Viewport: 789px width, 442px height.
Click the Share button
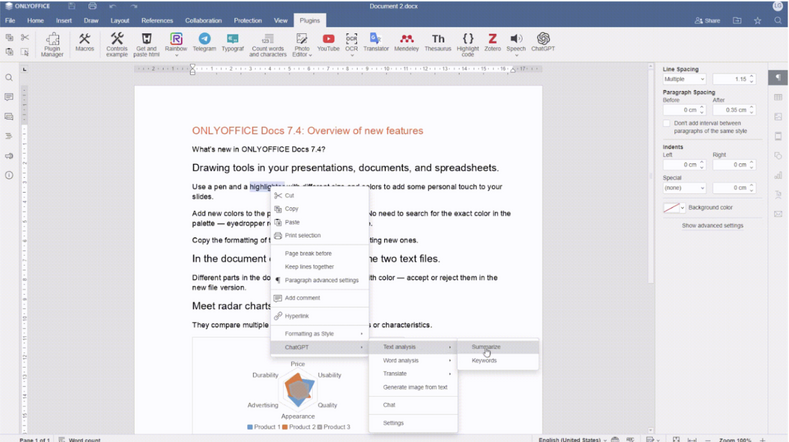(x=707, y=21)
